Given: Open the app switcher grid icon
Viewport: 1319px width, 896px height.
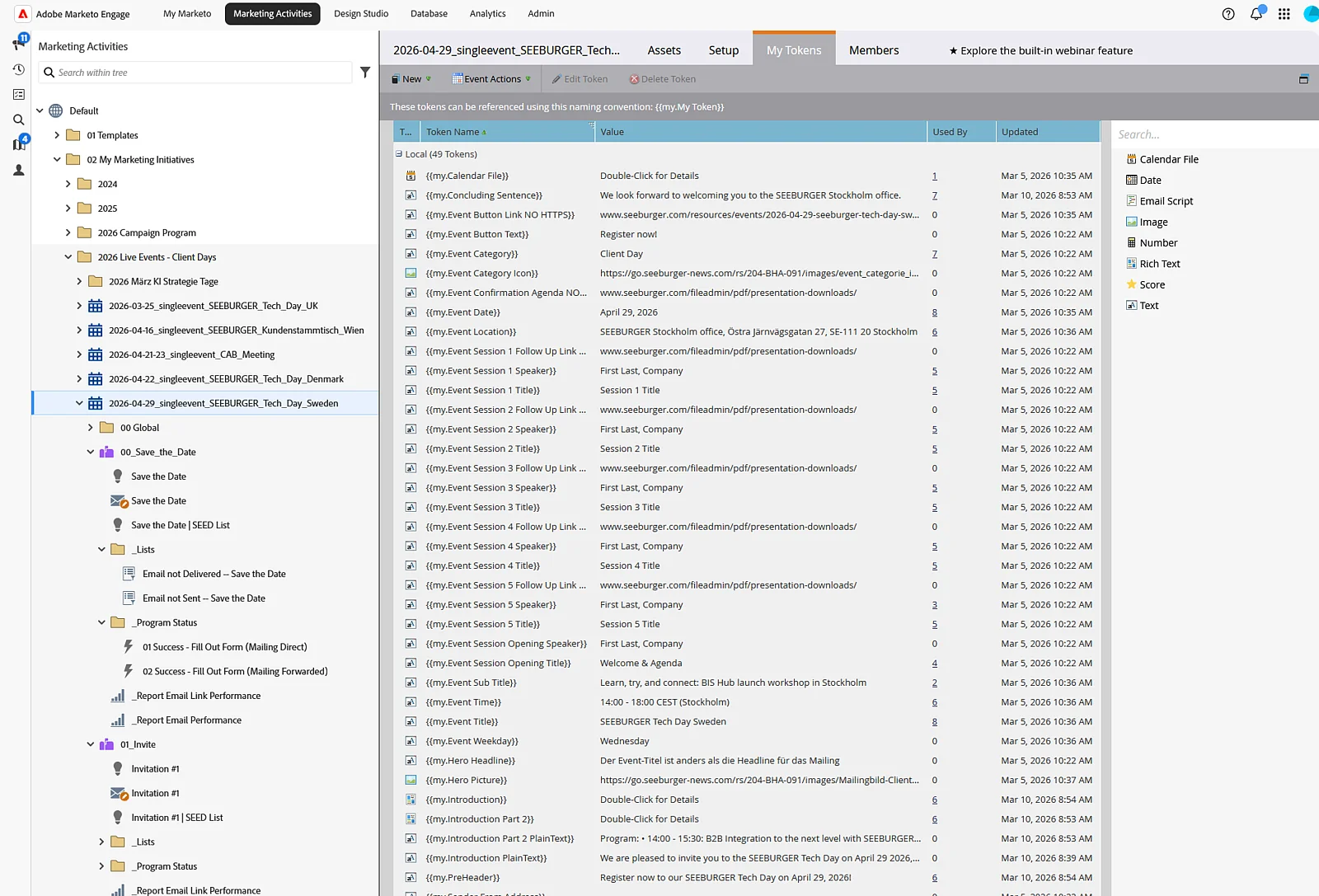Looking at the screenshot, I should coord(1284,14).
